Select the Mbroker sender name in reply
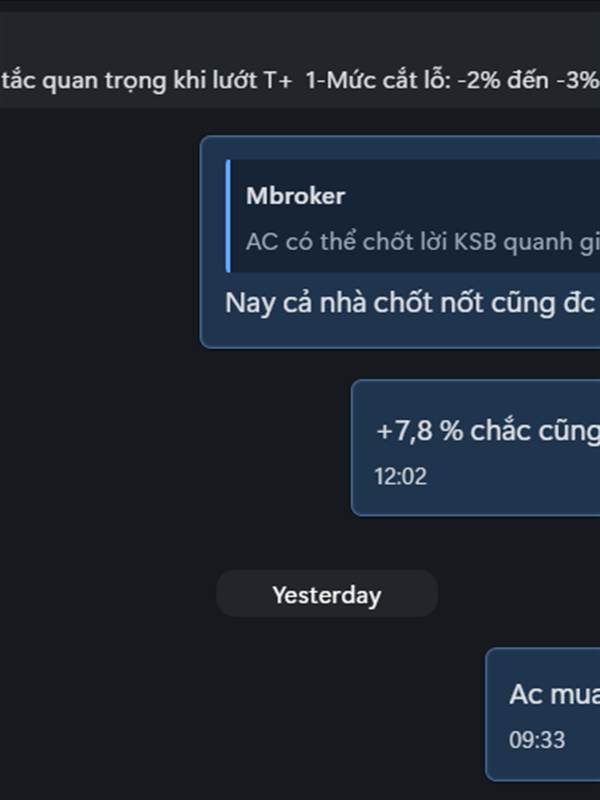 tap(295, 196)
